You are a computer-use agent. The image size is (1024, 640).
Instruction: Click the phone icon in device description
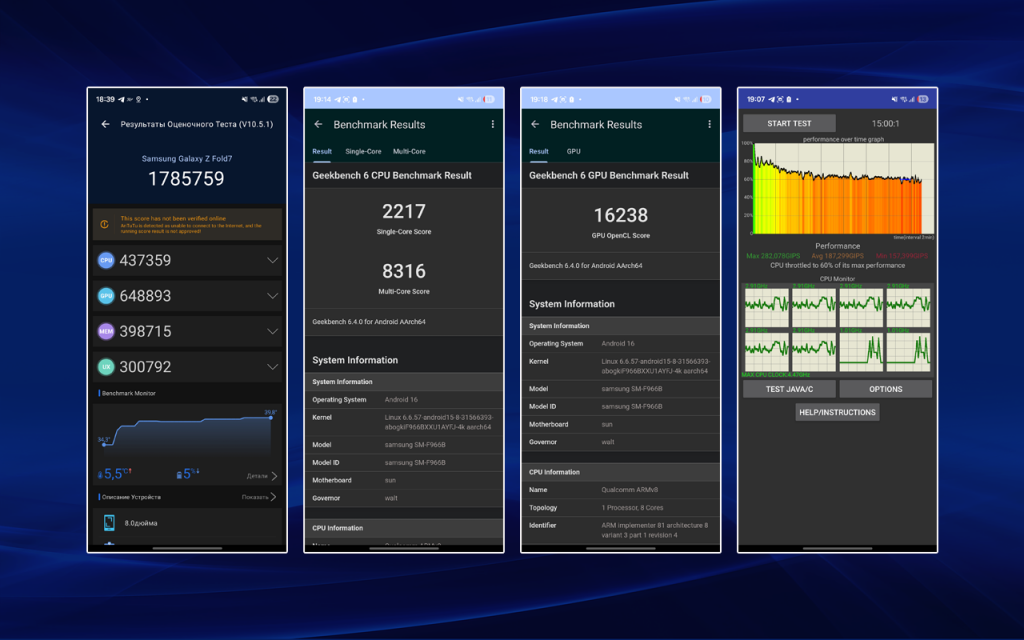pos(109,522)
